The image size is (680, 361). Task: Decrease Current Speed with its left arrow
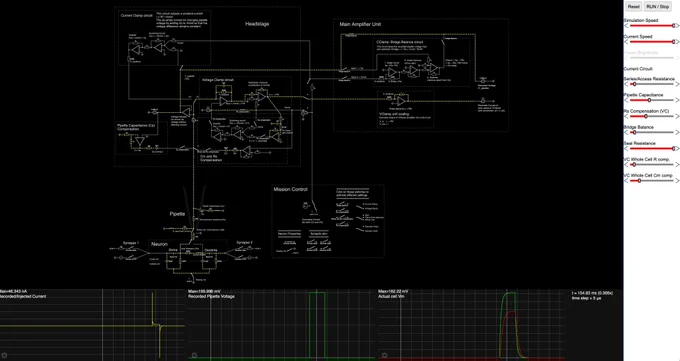[626, 42]
